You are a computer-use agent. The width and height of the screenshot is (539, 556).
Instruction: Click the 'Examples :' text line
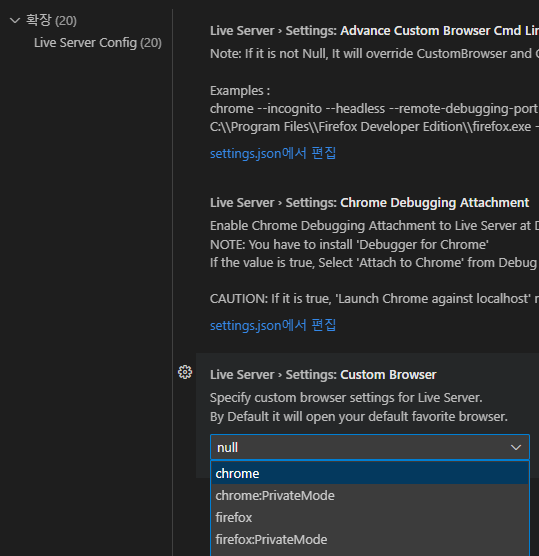pos(240,90)
